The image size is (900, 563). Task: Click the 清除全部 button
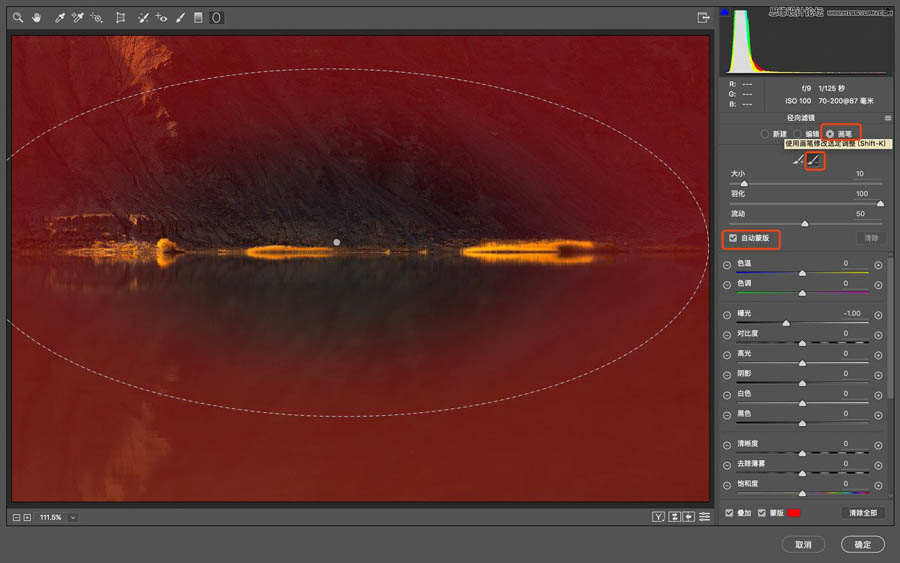pos(862,513)
